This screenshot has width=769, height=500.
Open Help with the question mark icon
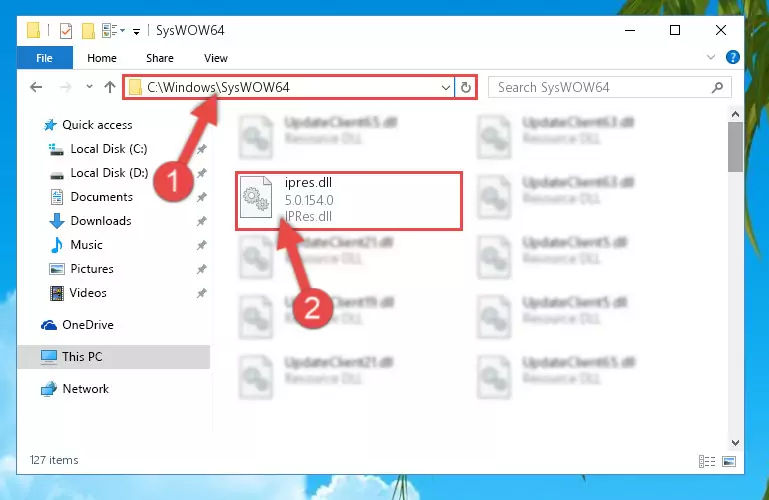pos(733,57)
